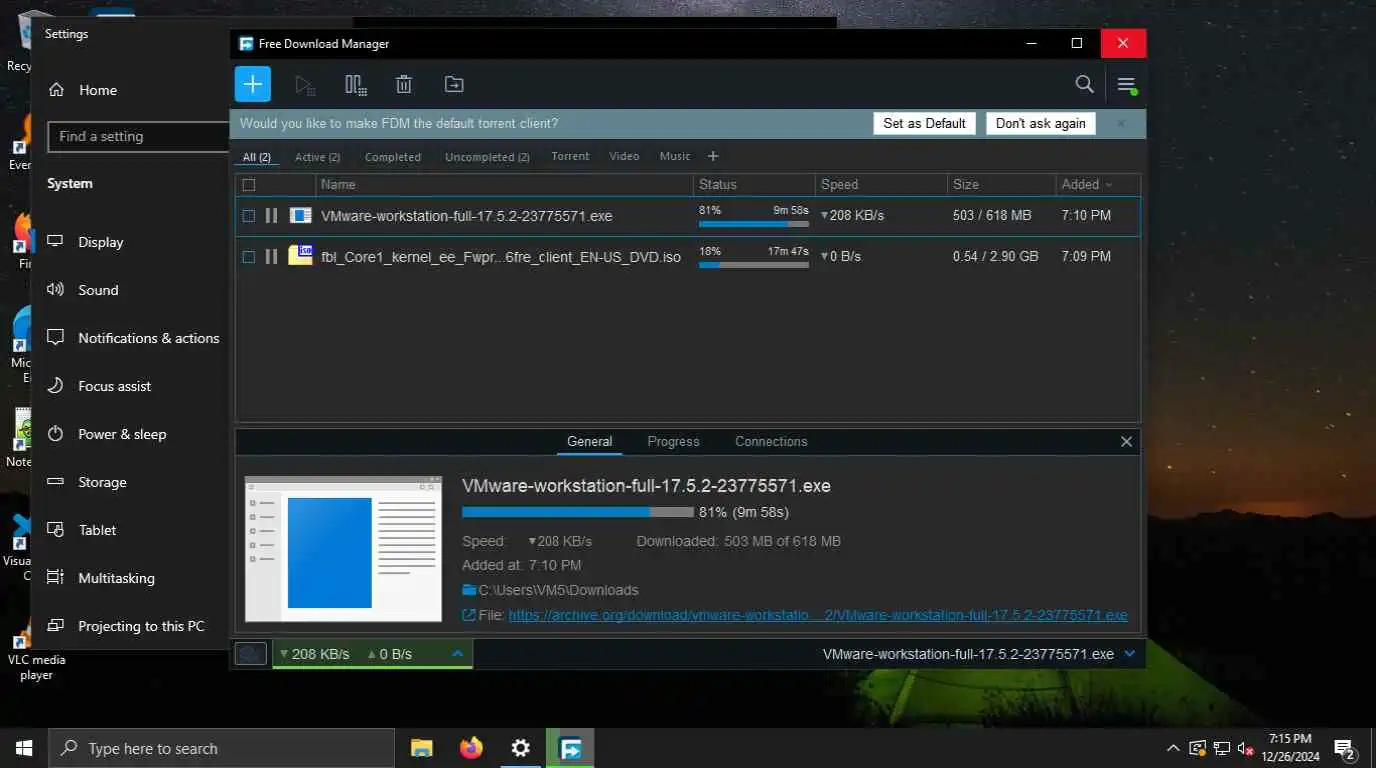Expand the bottom-right download name chevron
Viewport: 1376px width, 768px height.
(x=1130, y=654)
